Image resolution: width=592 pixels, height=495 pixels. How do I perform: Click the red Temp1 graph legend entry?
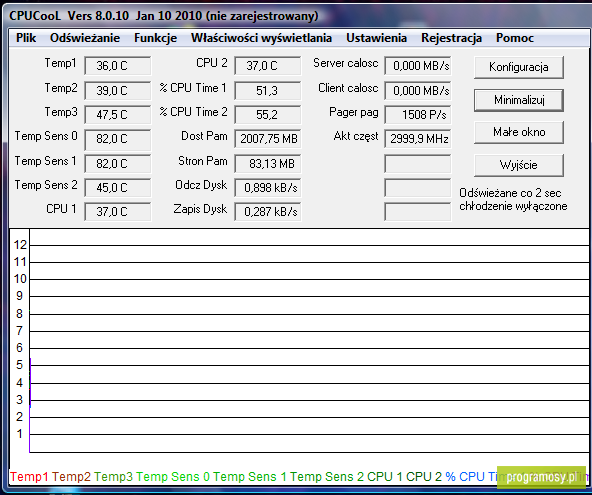[x=29, y=476]
